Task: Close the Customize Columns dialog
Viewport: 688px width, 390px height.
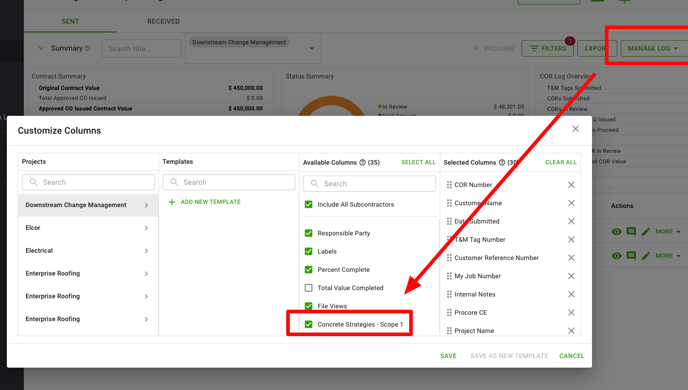Action: pos(575,129)
